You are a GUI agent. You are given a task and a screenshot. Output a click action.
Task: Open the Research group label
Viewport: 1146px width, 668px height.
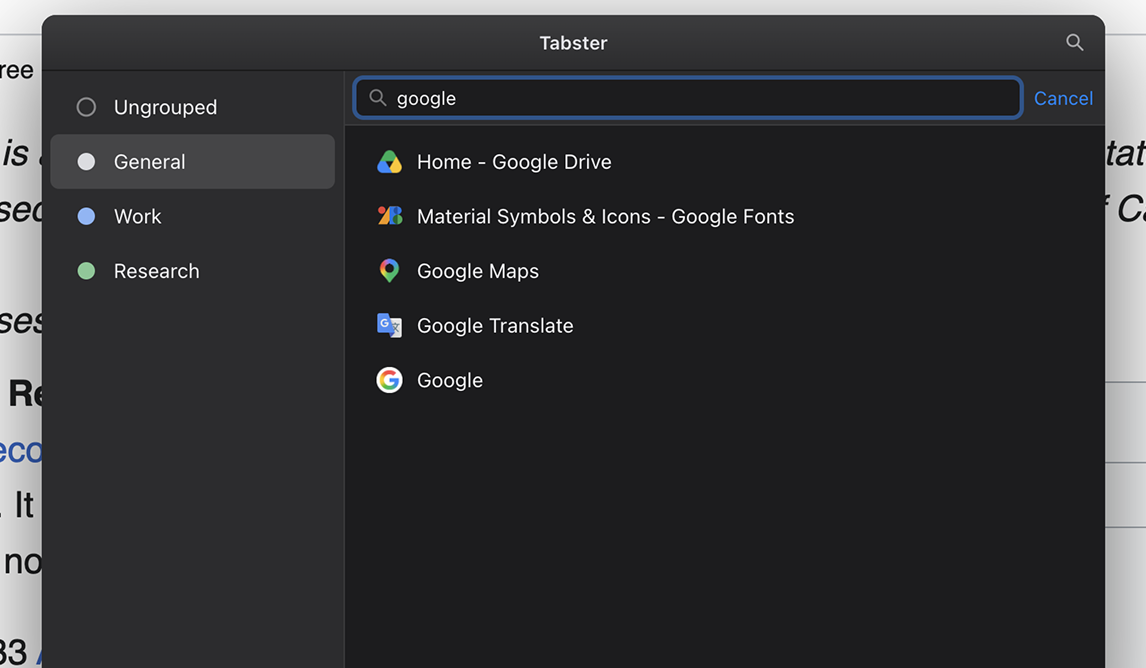click(156, 271)
